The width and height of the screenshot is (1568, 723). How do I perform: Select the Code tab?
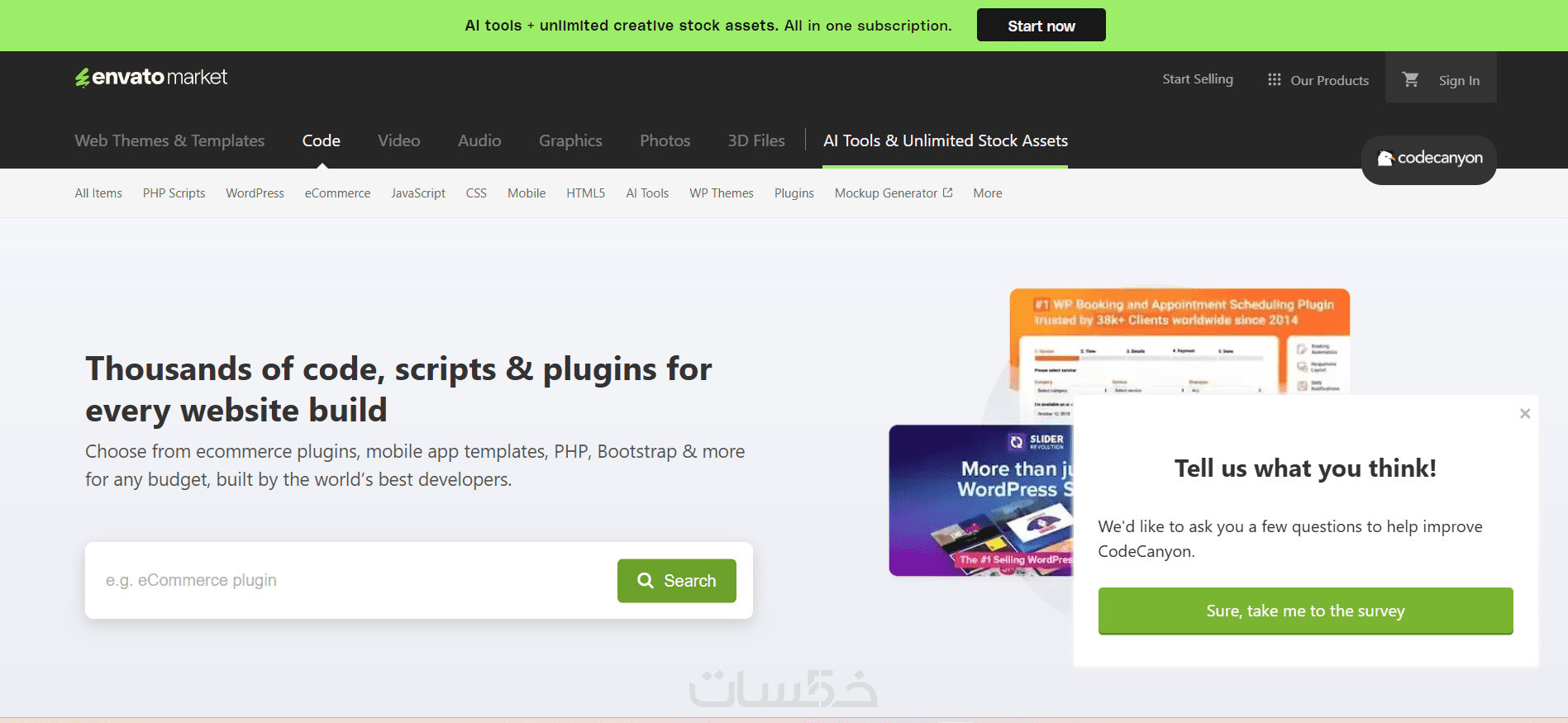pos(321,140)
